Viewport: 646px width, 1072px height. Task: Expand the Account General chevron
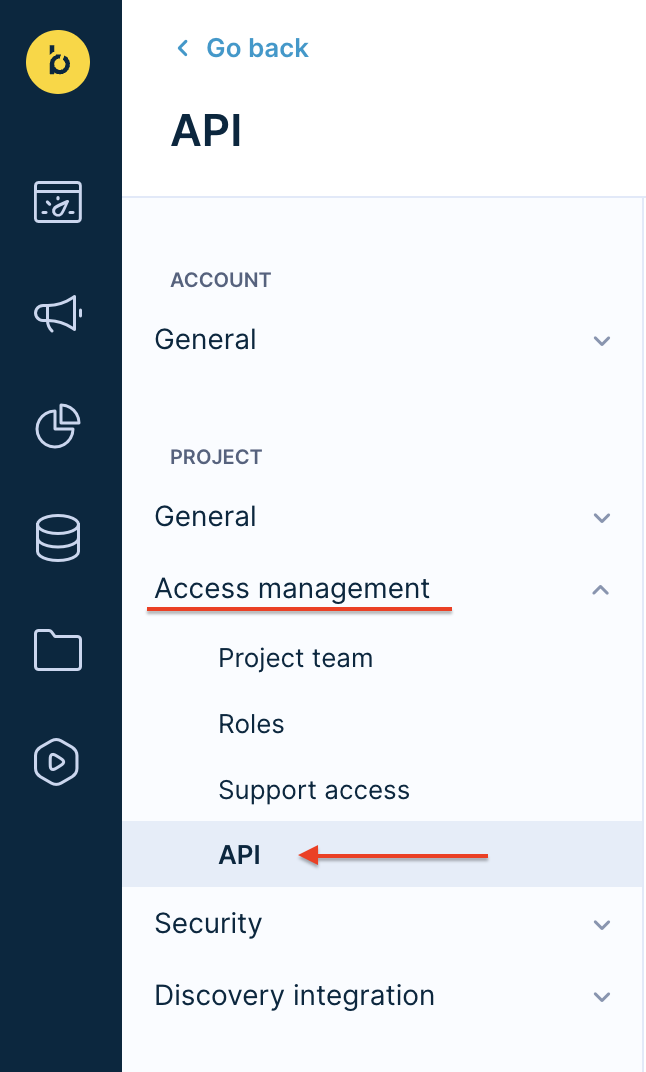(x=602, y=340)
